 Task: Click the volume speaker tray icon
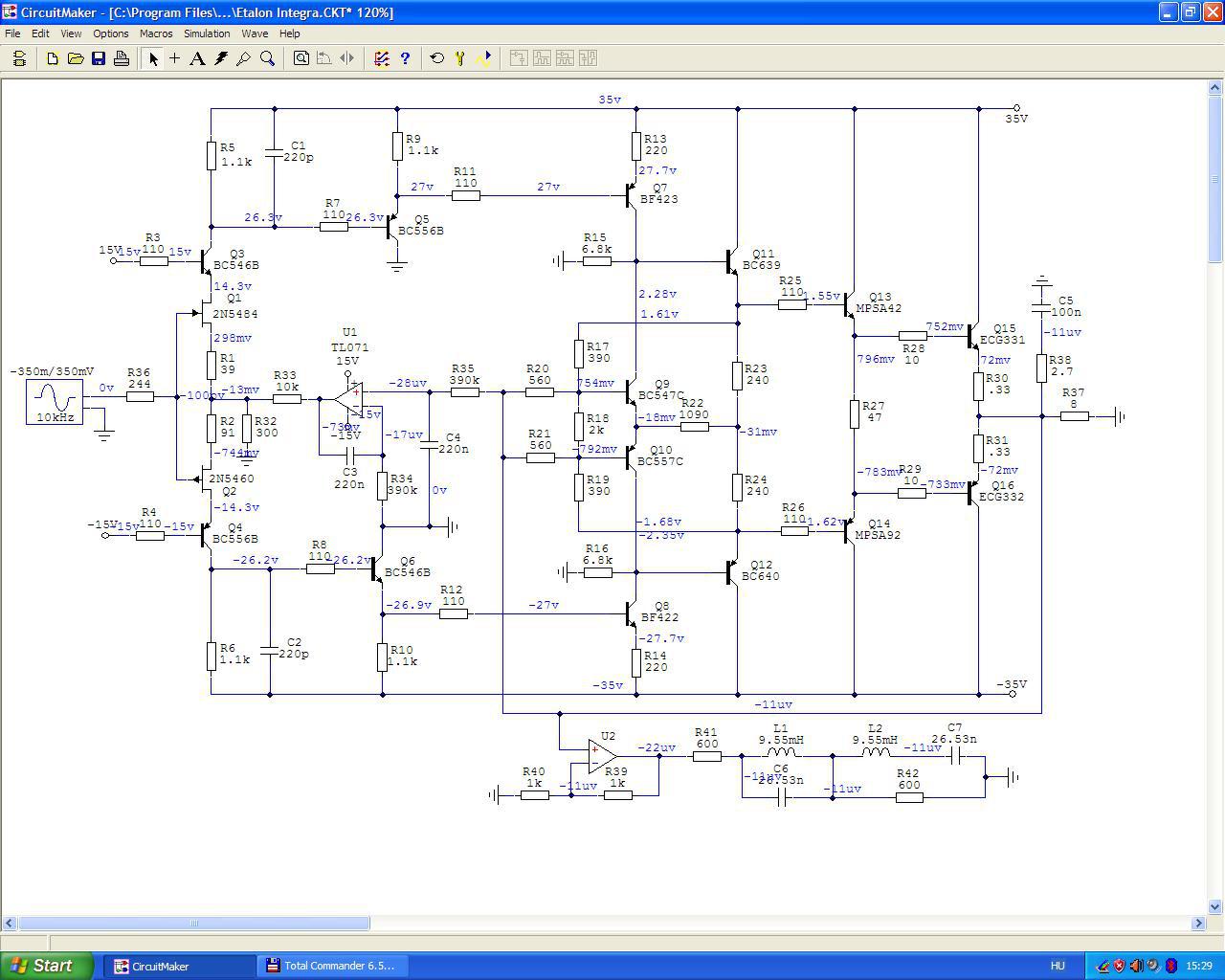coord(1136,966)
